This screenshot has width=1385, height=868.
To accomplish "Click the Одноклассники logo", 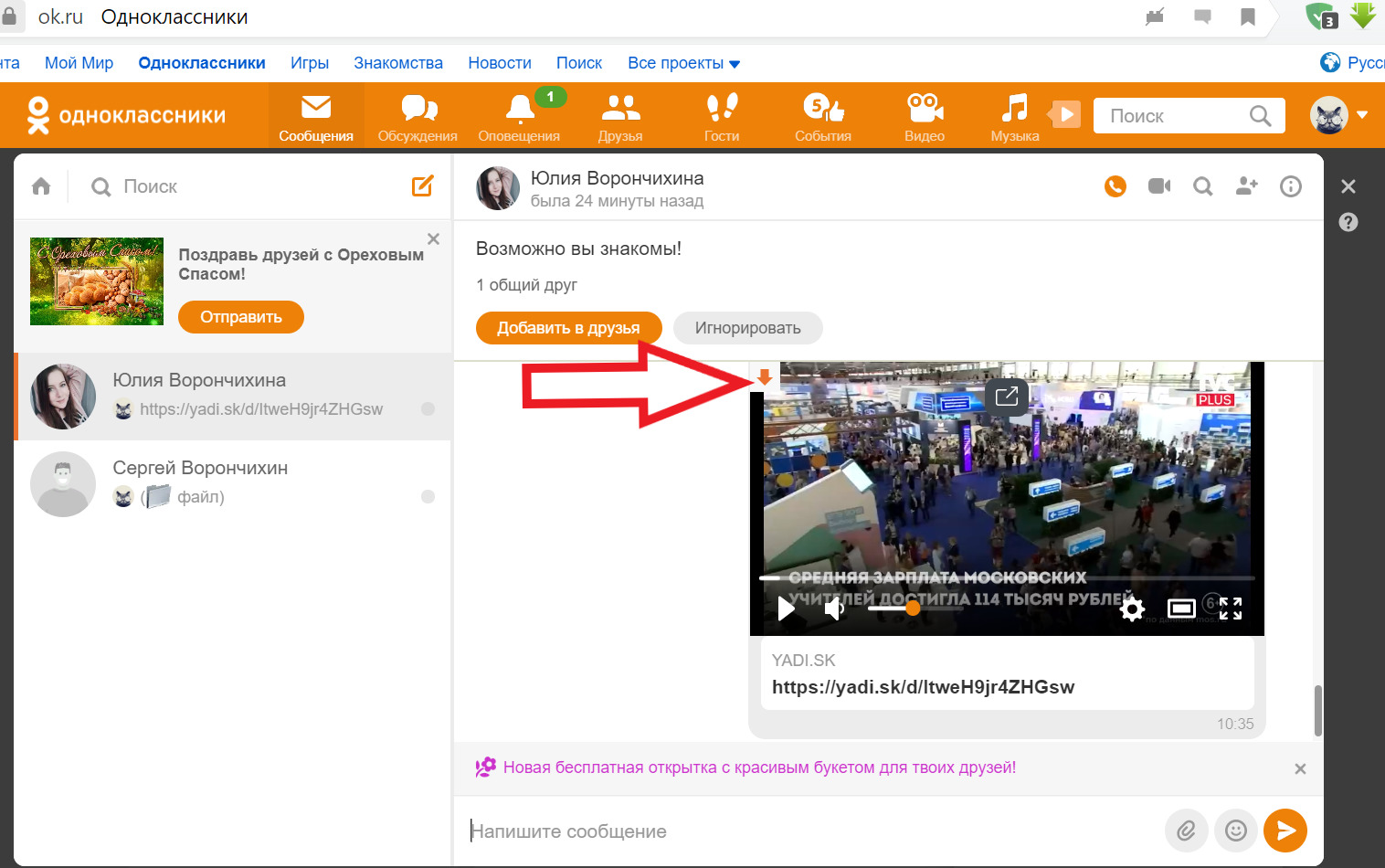I will coord(126,116).
